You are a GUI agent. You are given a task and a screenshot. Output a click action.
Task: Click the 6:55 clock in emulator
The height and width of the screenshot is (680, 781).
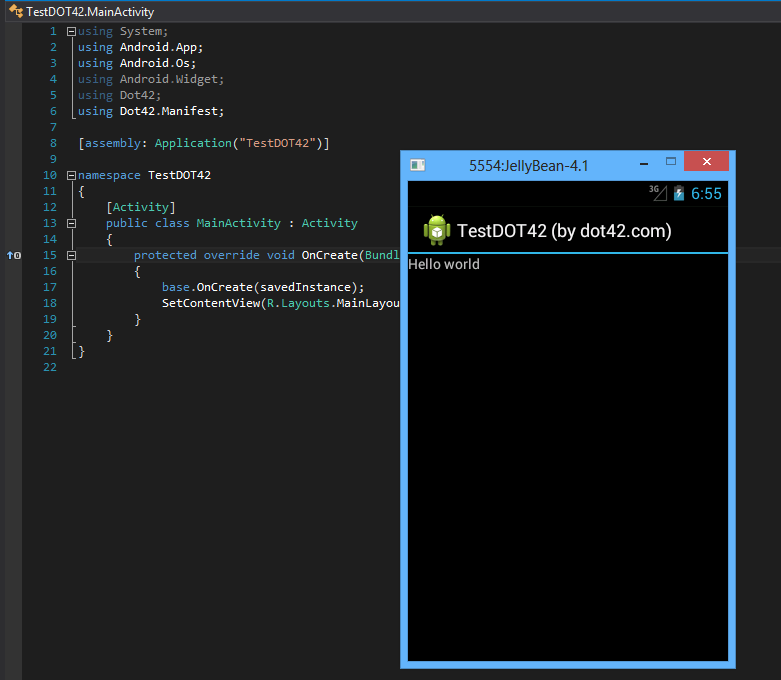click(706, 194)
